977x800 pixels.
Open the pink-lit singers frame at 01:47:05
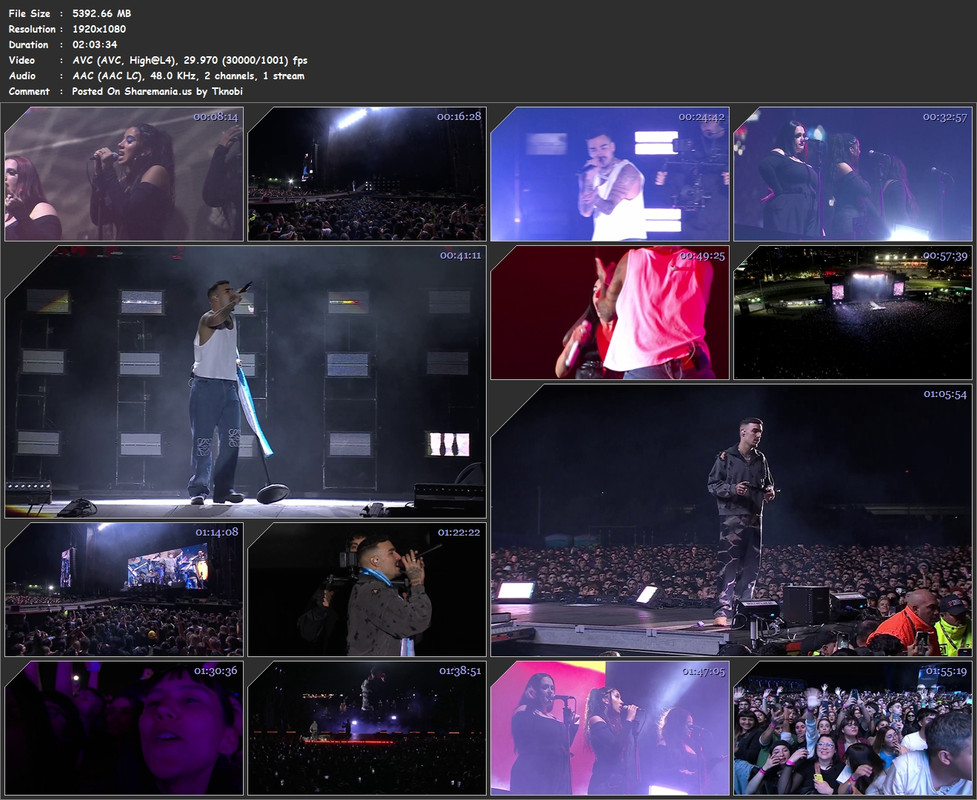(x=609, y=728)
